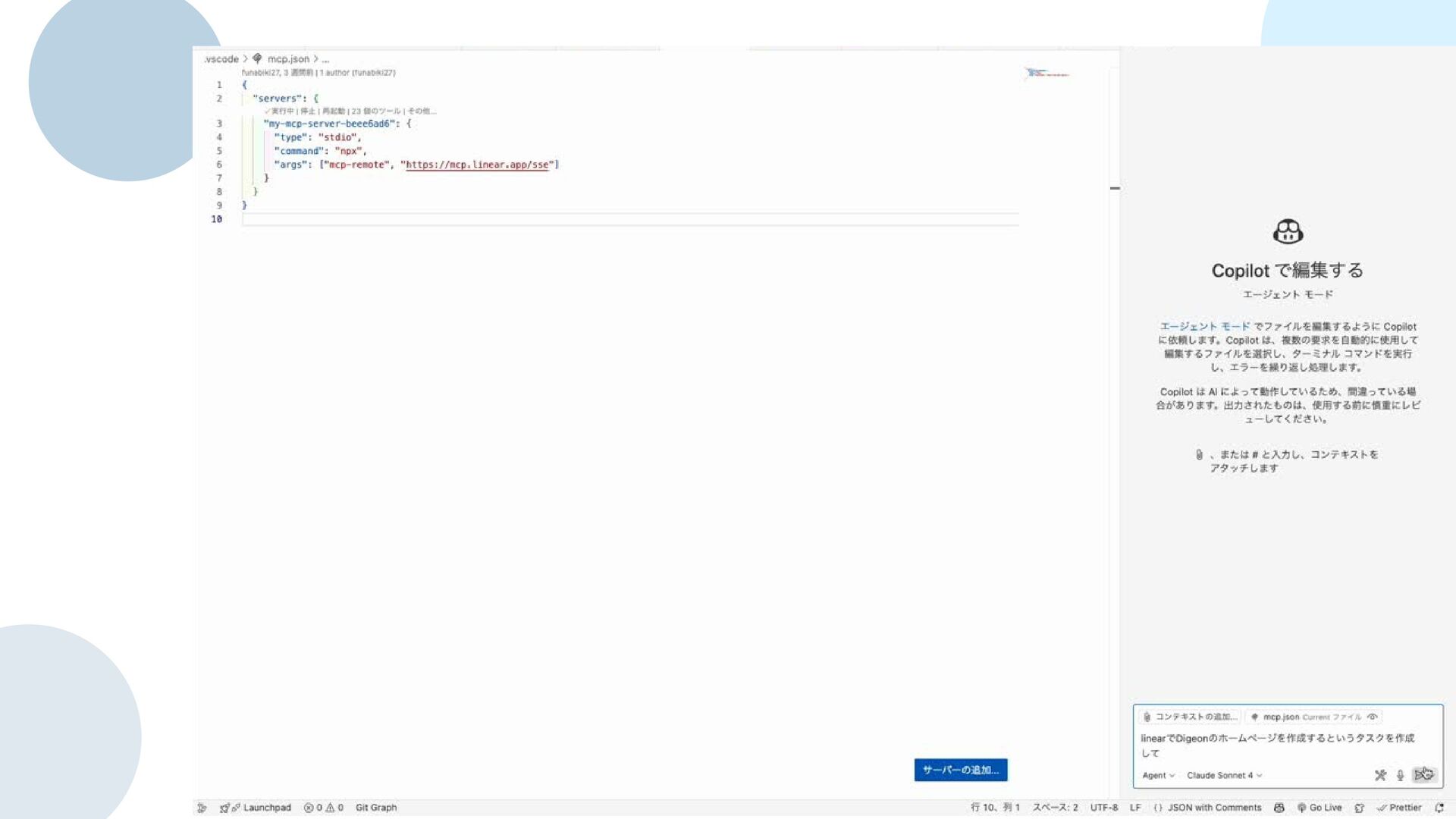The image size is (1456, 819).
Task: Place cursor on empty line 10
Action: (629, 219)
